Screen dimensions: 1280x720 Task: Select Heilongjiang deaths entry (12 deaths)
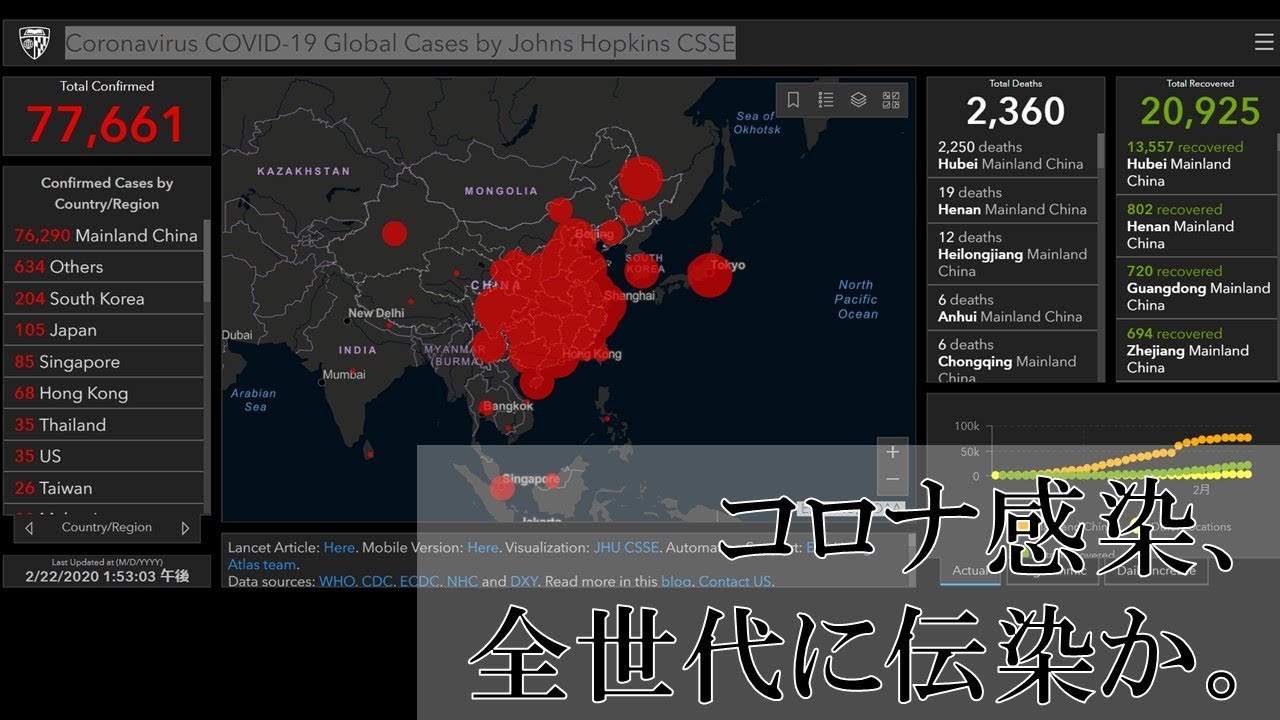(x=1012, y=254)
